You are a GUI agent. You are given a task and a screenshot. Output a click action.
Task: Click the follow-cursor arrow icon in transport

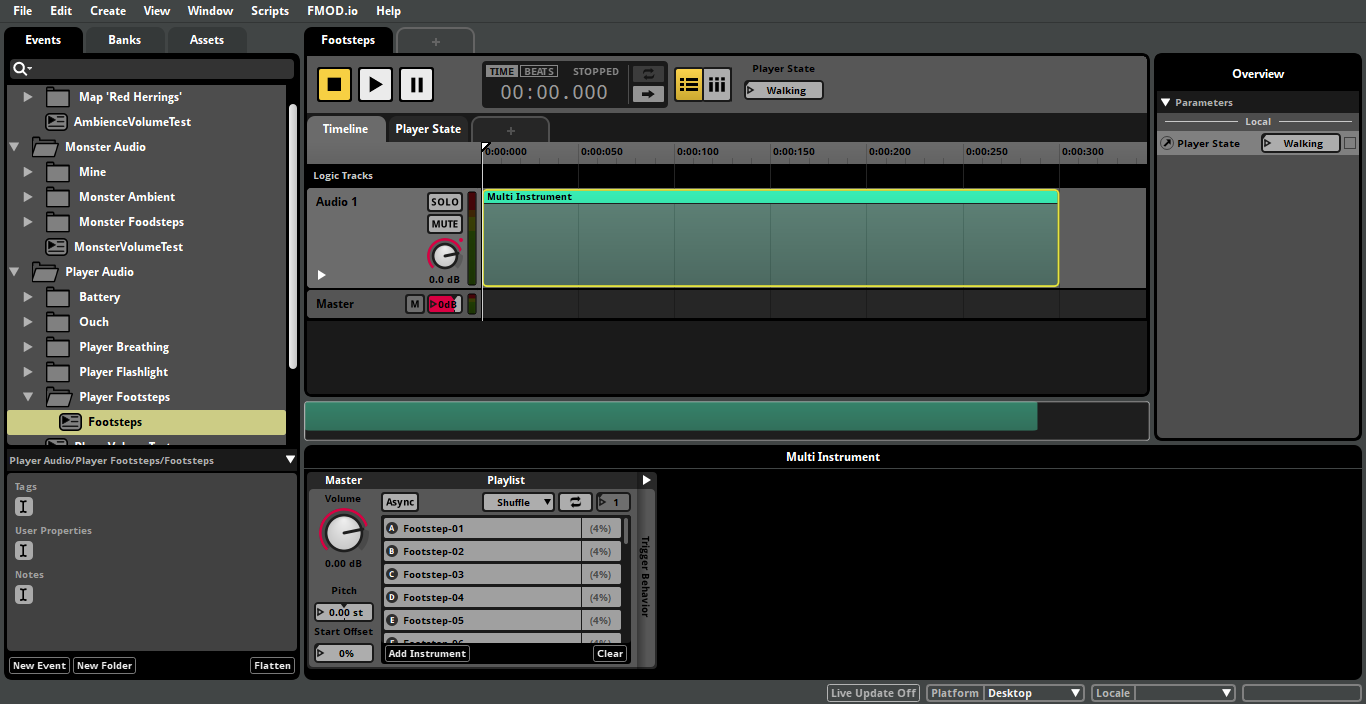[648, 94]
